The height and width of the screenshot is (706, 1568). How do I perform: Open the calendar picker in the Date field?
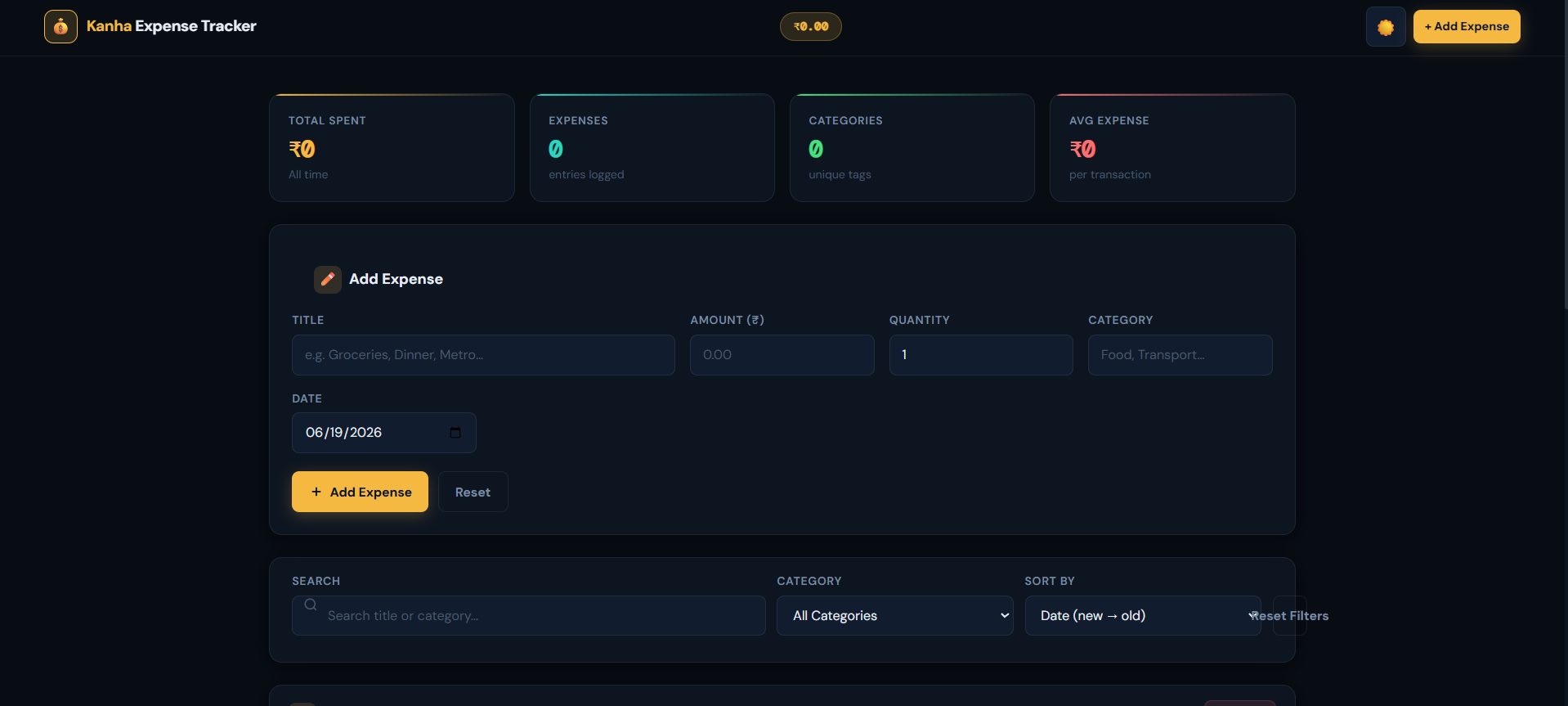point(455,433)
